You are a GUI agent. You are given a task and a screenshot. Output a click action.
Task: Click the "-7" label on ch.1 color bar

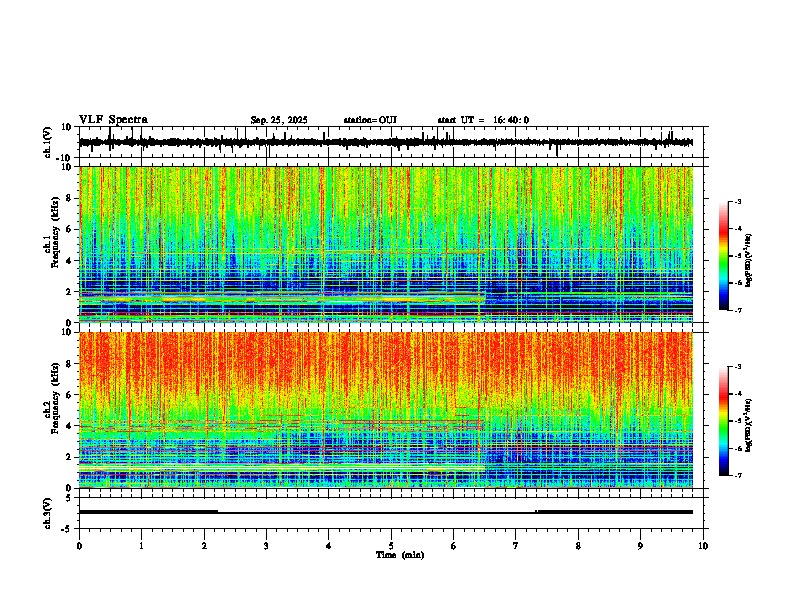tap(737, 310)
